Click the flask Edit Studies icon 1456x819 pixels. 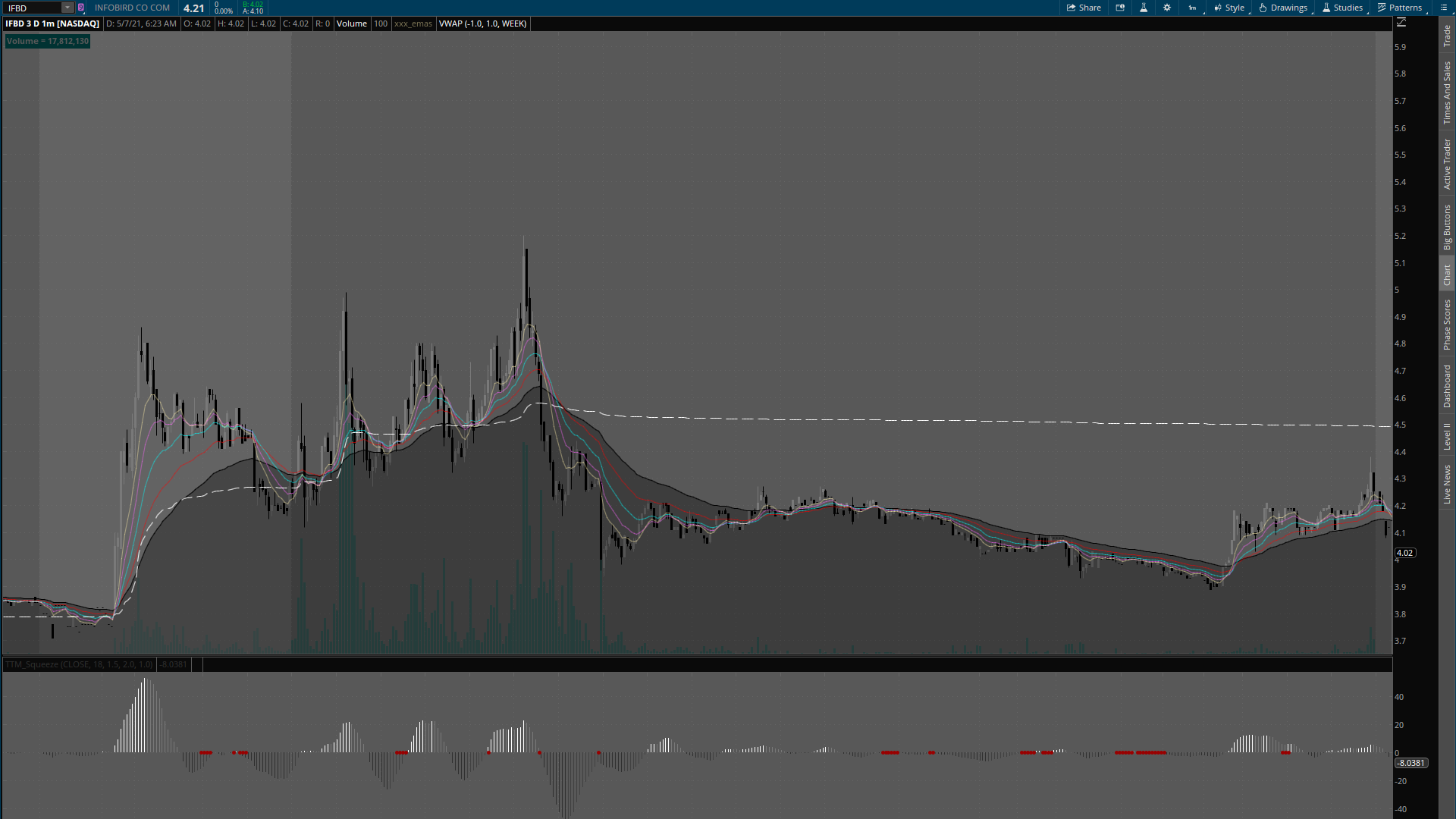pyautogui.click(x=1144, y=8)
